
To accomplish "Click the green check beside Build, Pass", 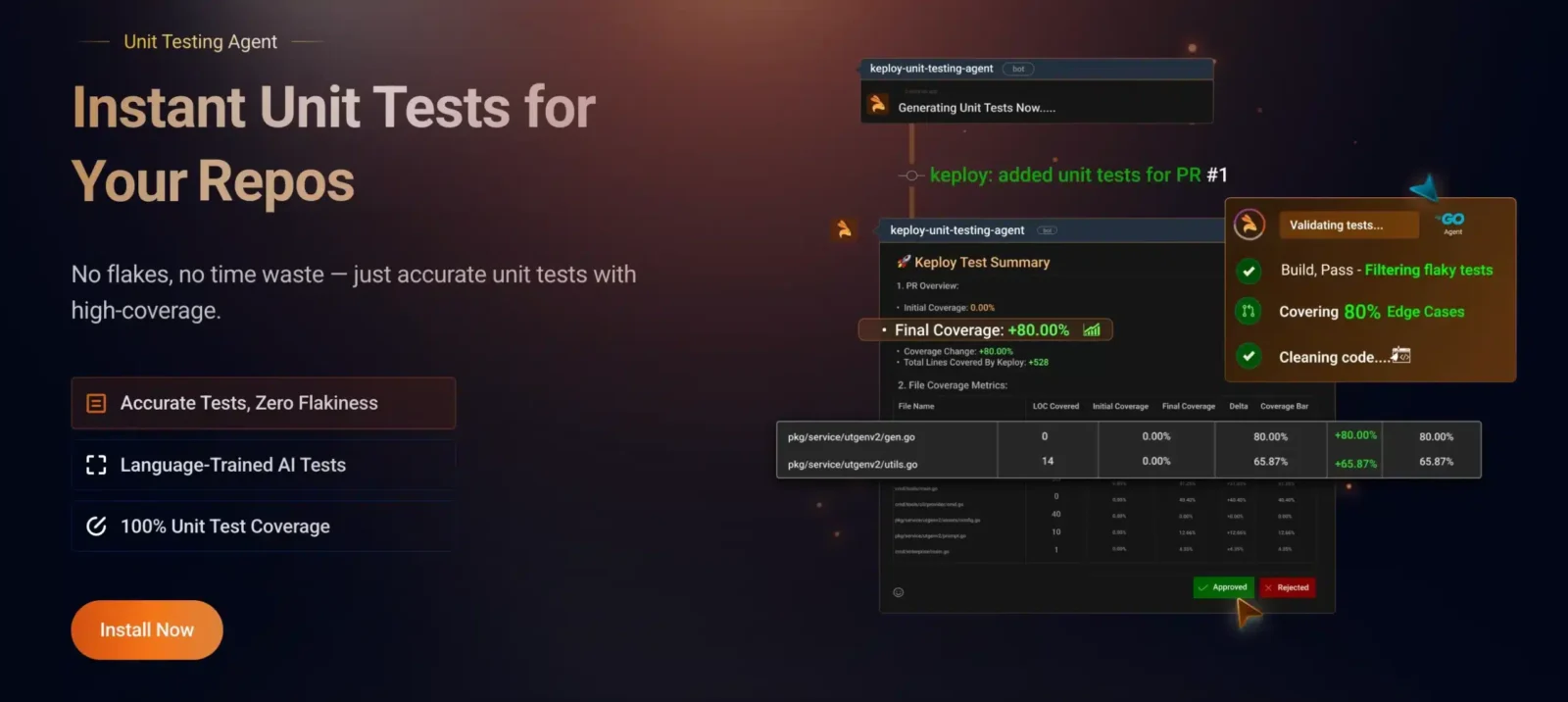I will click(1249, 271).
